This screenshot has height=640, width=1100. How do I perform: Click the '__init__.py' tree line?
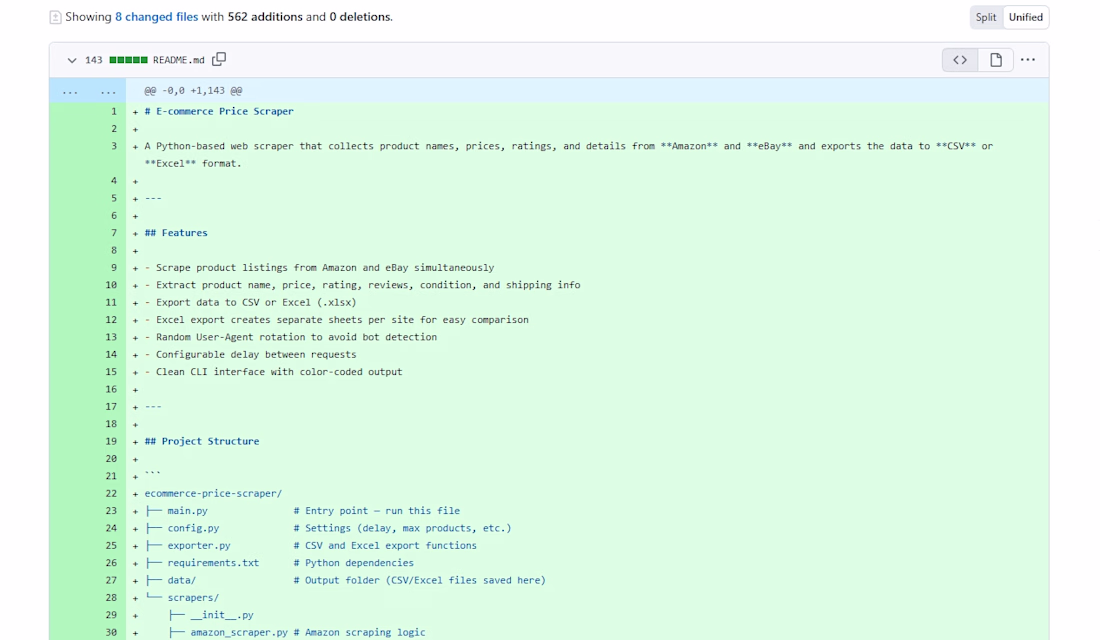[x=211, y=615]
